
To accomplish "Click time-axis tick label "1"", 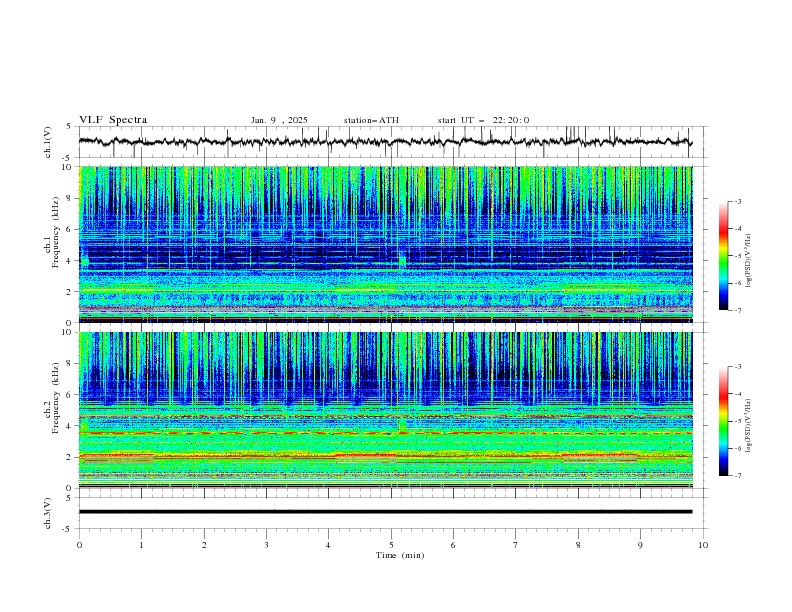I will [141, 545].
